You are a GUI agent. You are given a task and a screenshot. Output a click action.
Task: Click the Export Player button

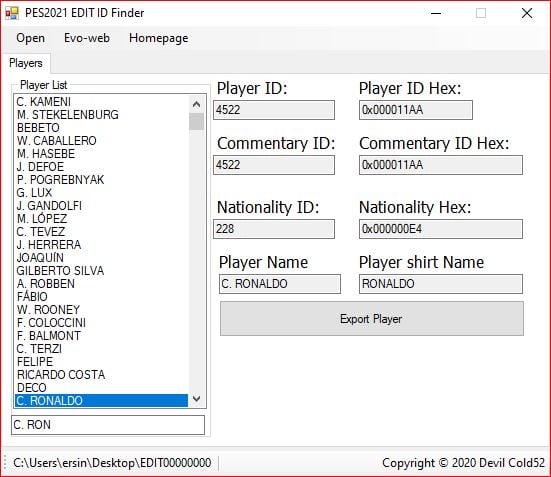[x=372, y=318]
